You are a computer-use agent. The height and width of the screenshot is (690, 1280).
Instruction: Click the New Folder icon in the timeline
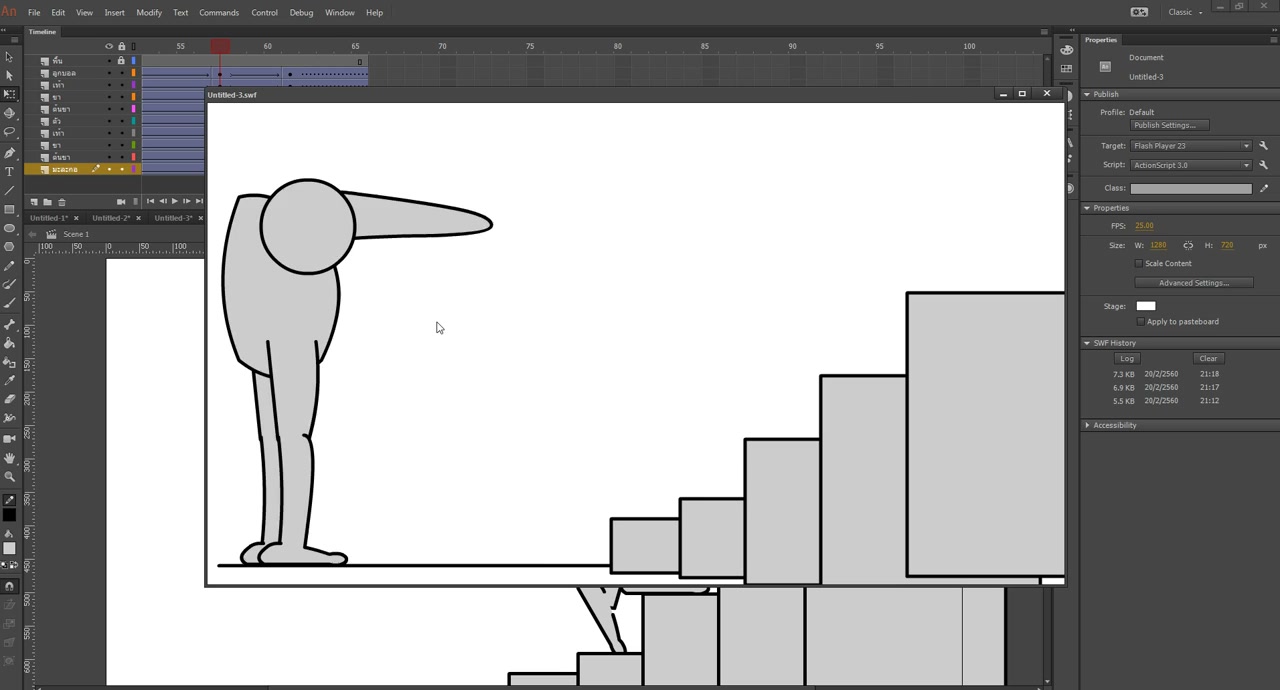47,202
